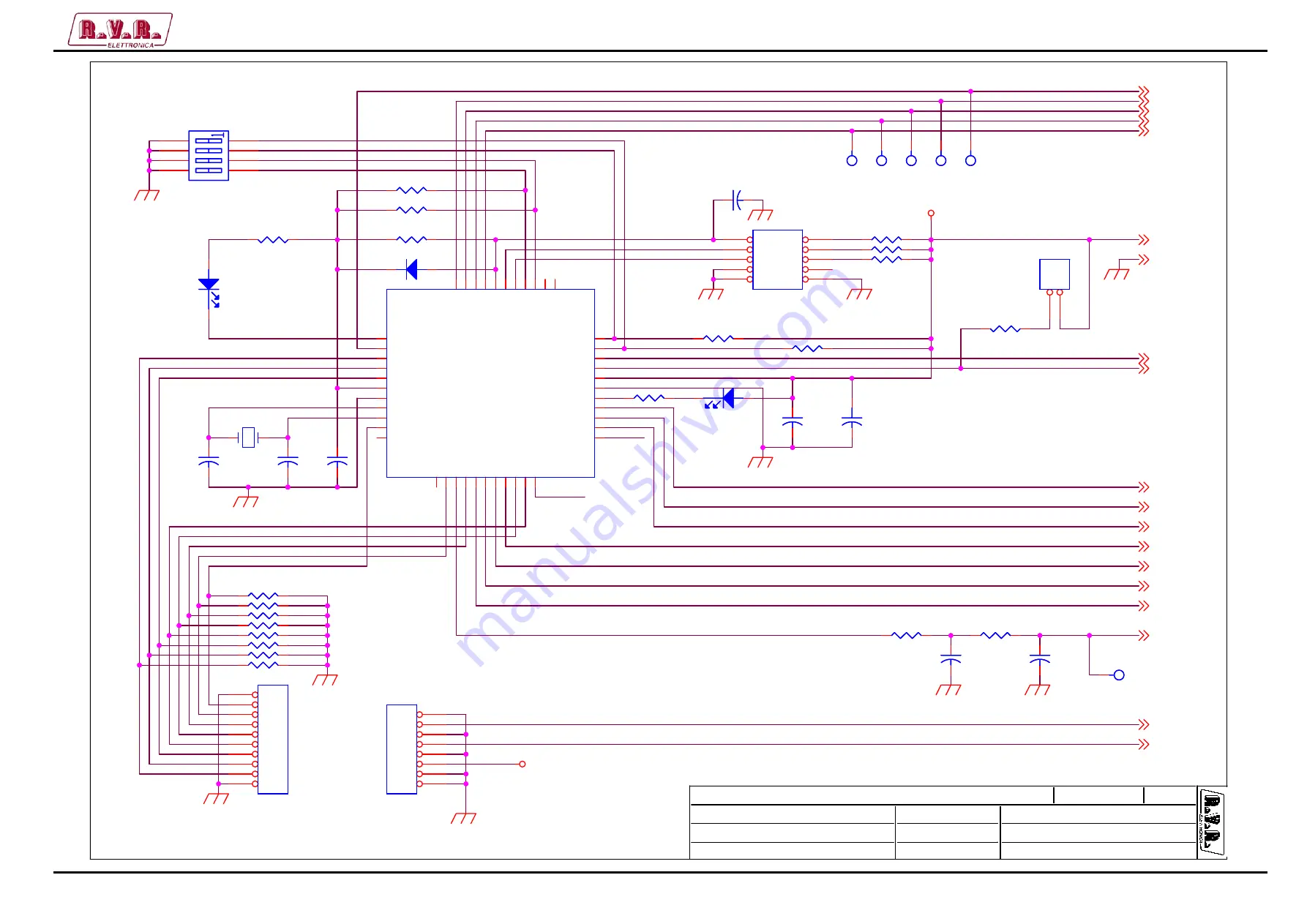The height and width of the screenshot is (924, 1307).
Task: Click the large central microcontroller rectangle
Action: click(490, 383)
